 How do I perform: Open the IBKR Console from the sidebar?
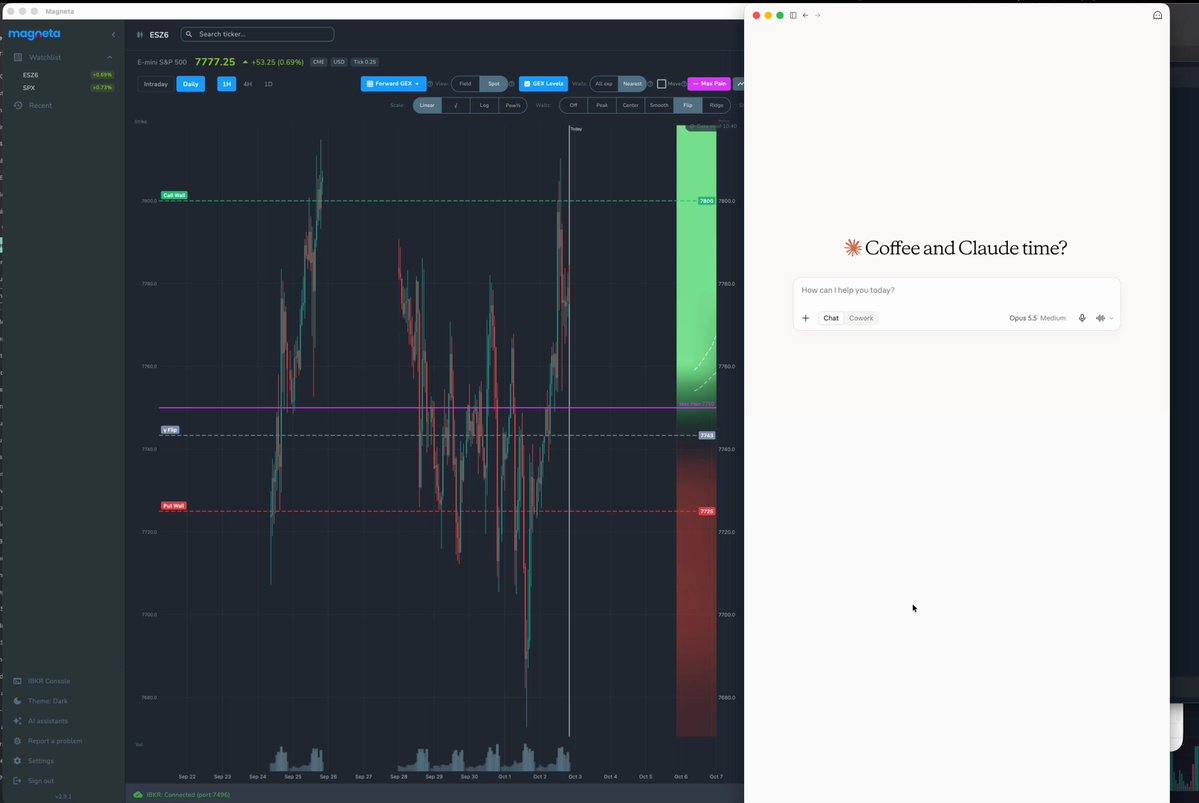[42, 681]
